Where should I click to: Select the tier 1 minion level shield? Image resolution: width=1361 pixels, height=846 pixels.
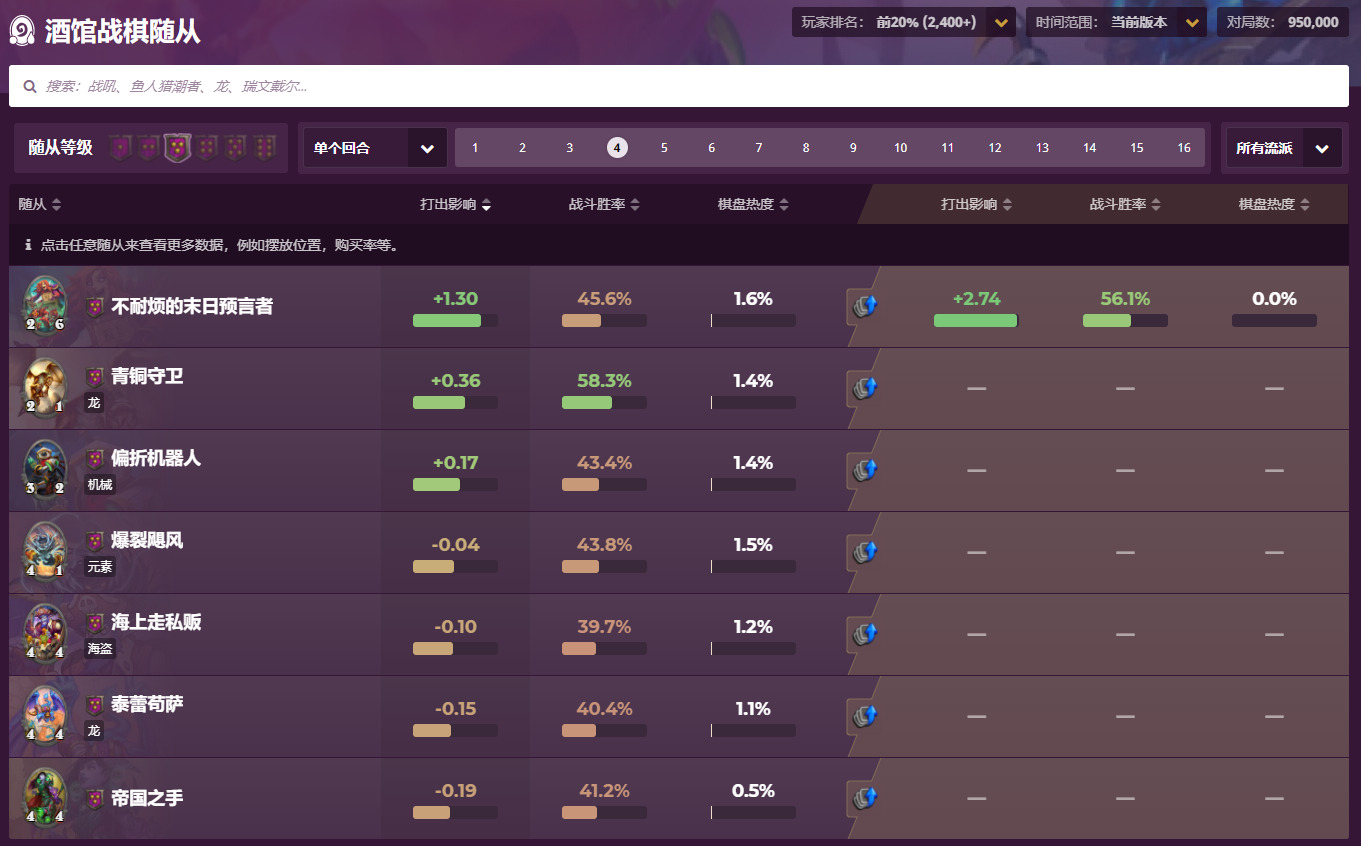click(120, 148)
